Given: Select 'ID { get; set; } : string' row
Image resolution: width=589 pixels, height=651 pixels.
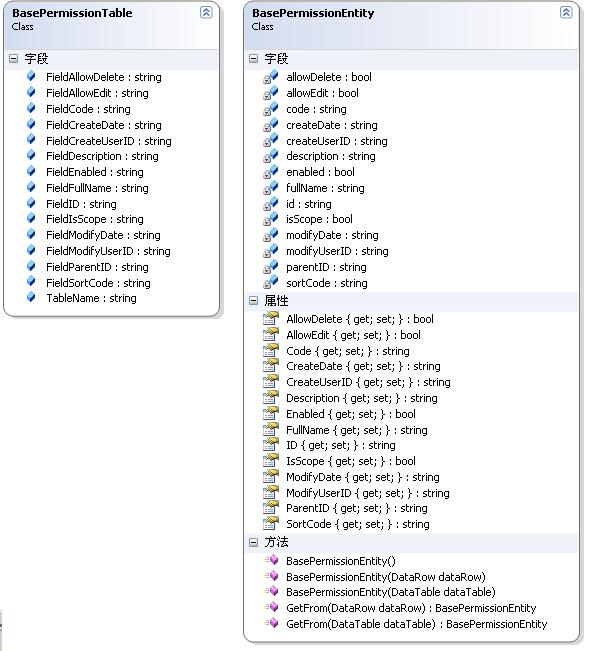Looking at the screenshot, I should point(341,445).
